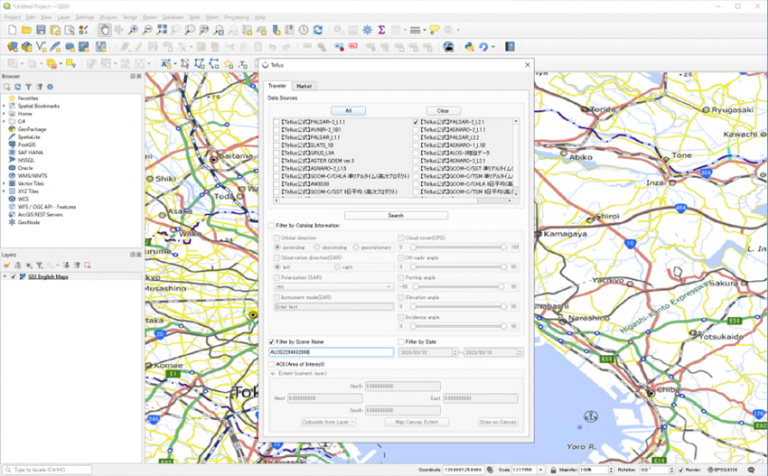
Task: Open the Calculate from Layer dropdown
Action: tap(328, 422)
